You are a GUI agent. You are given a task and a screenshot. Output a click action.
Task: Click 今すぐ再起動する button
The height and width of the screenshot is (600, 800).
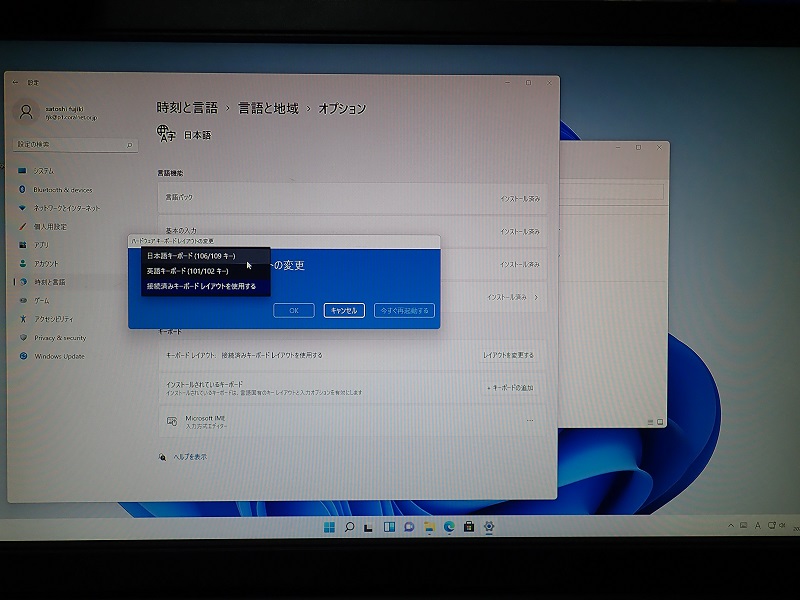click(404, 310)
